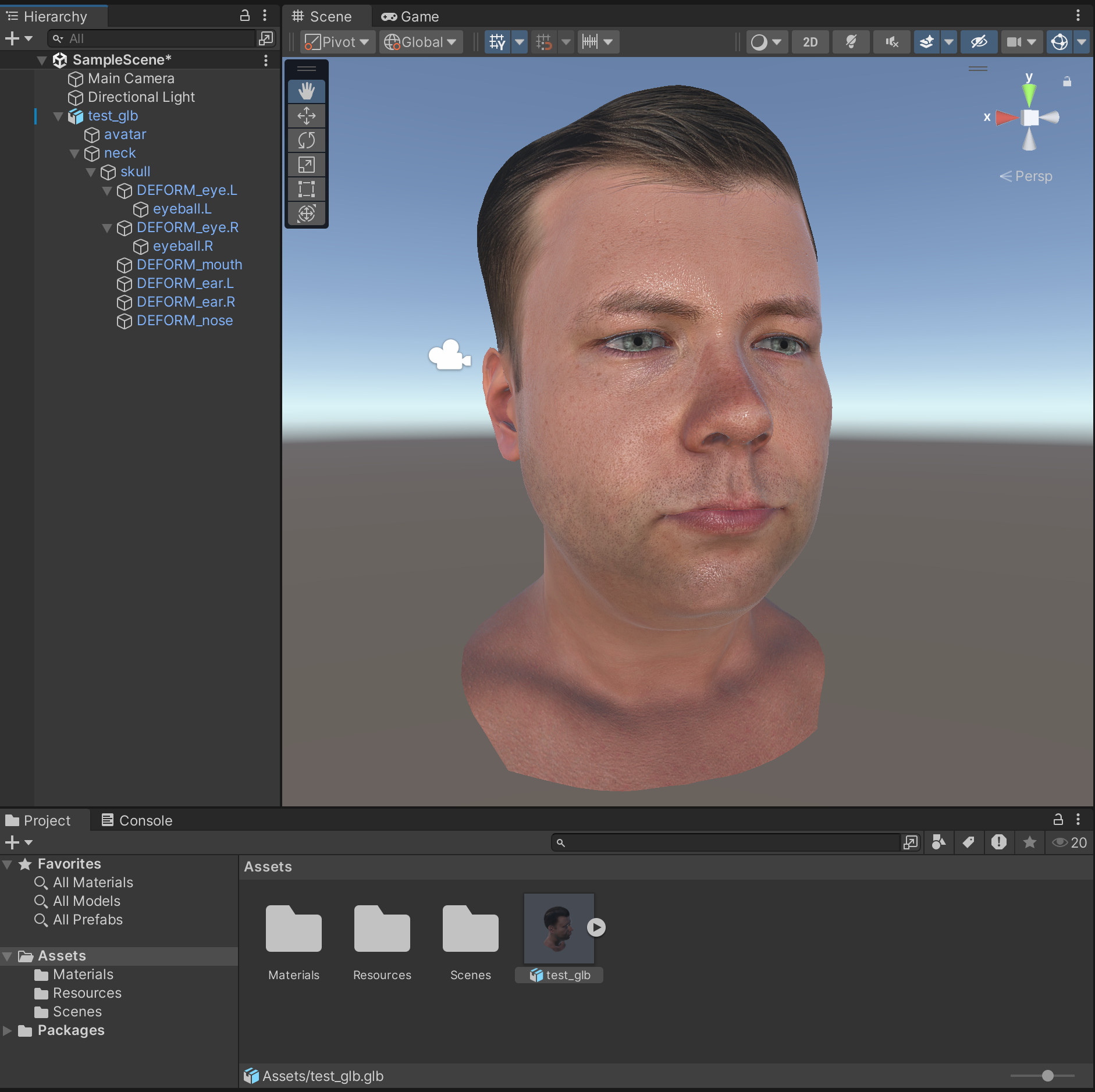
Task: Open the scene camera settings
Action: (x=1021, y=42)
